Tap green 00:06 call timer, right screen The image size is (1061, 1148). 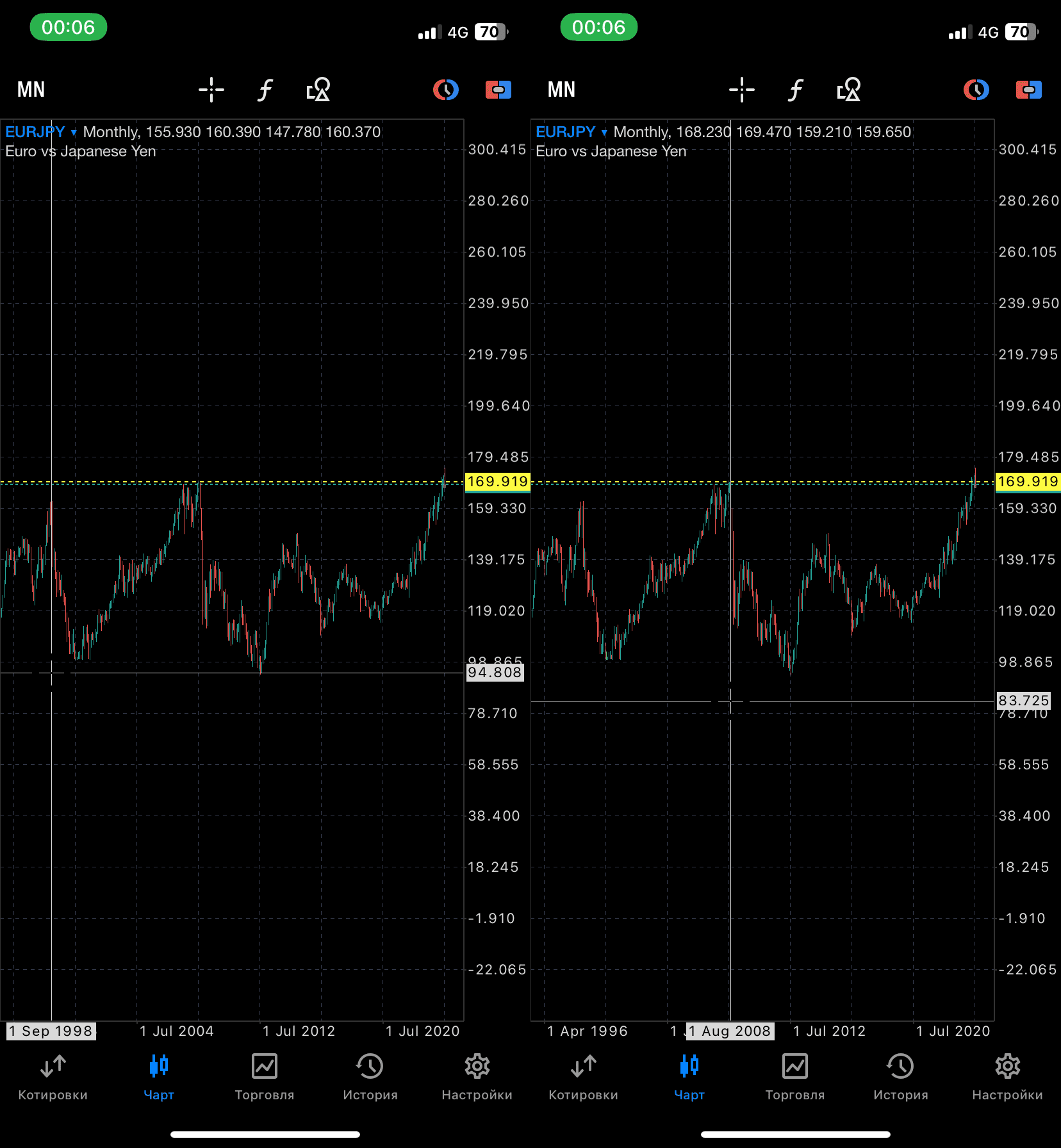pyautogui.click(x=599, y=27)
